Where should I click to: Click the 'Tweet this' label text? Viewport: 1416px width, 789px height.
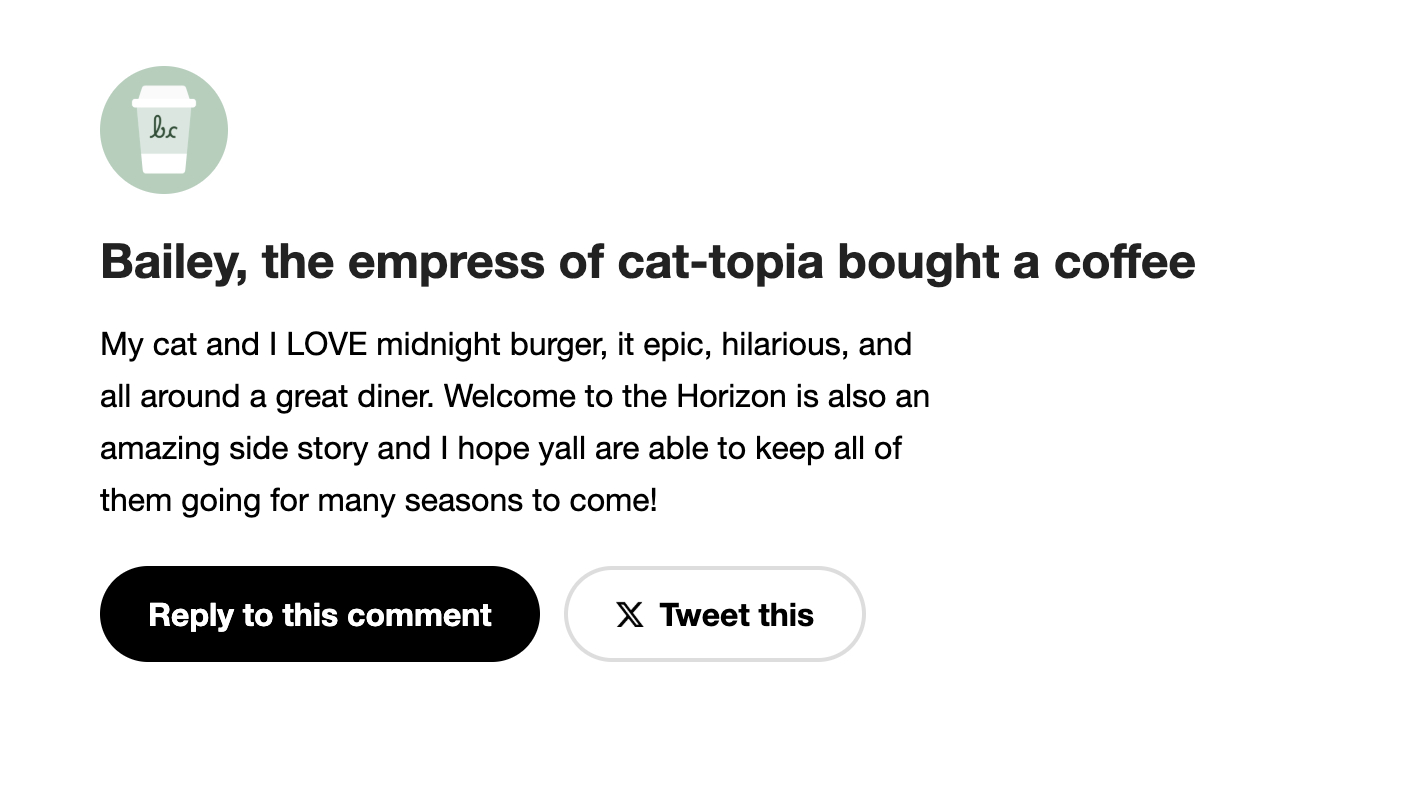[736, 614]
